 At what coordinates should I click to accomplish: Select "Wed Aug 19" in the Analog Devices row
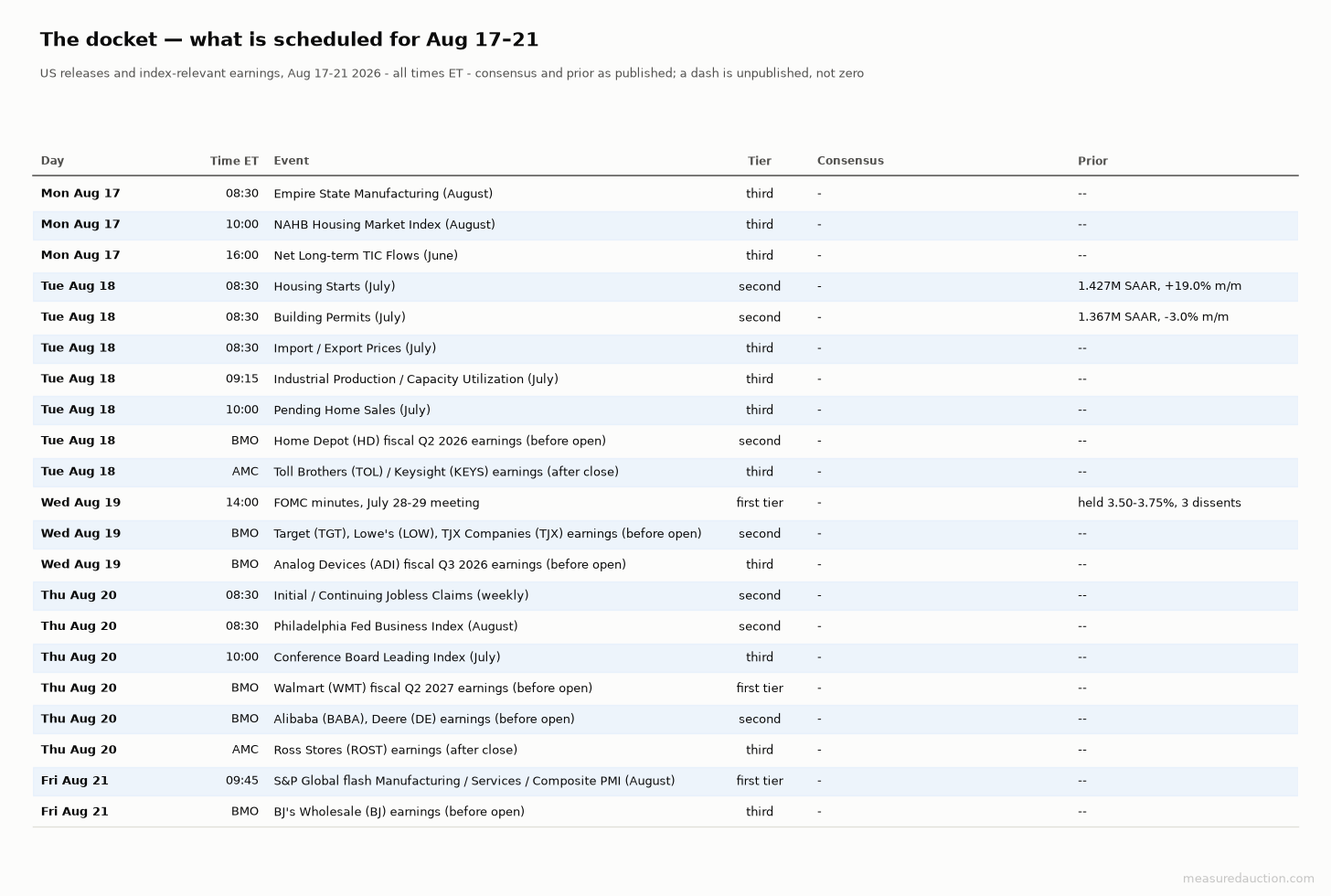click(80, 565)
